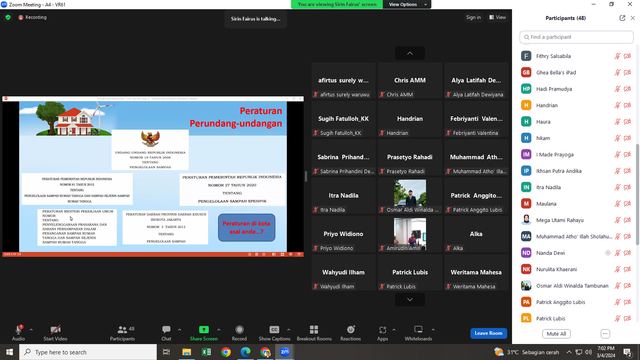Click the Find a participant search field
Screen dimensions: 640x360
coord(576,37)
